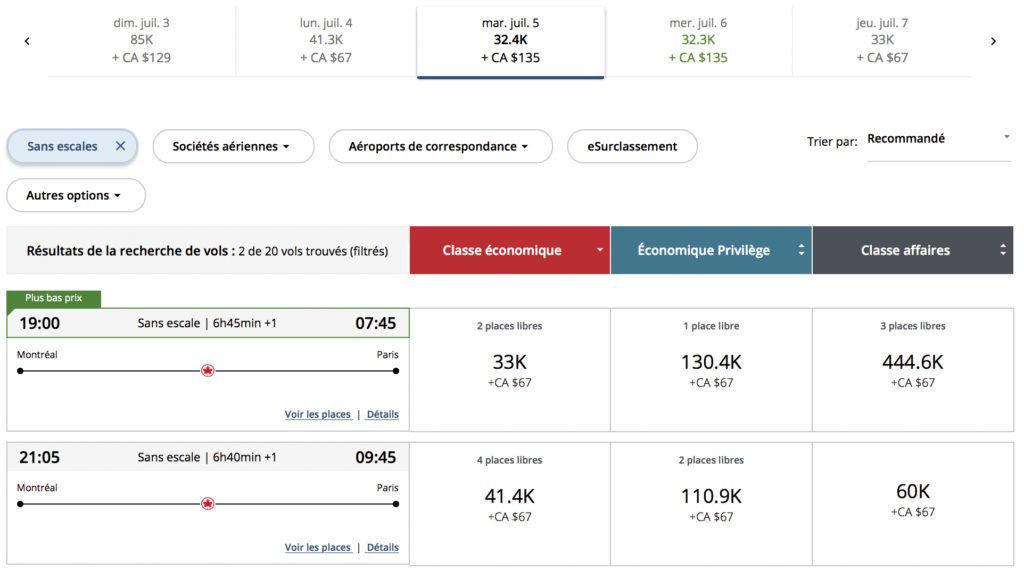Open Détails link for 21:05 flight

[382, 547]
